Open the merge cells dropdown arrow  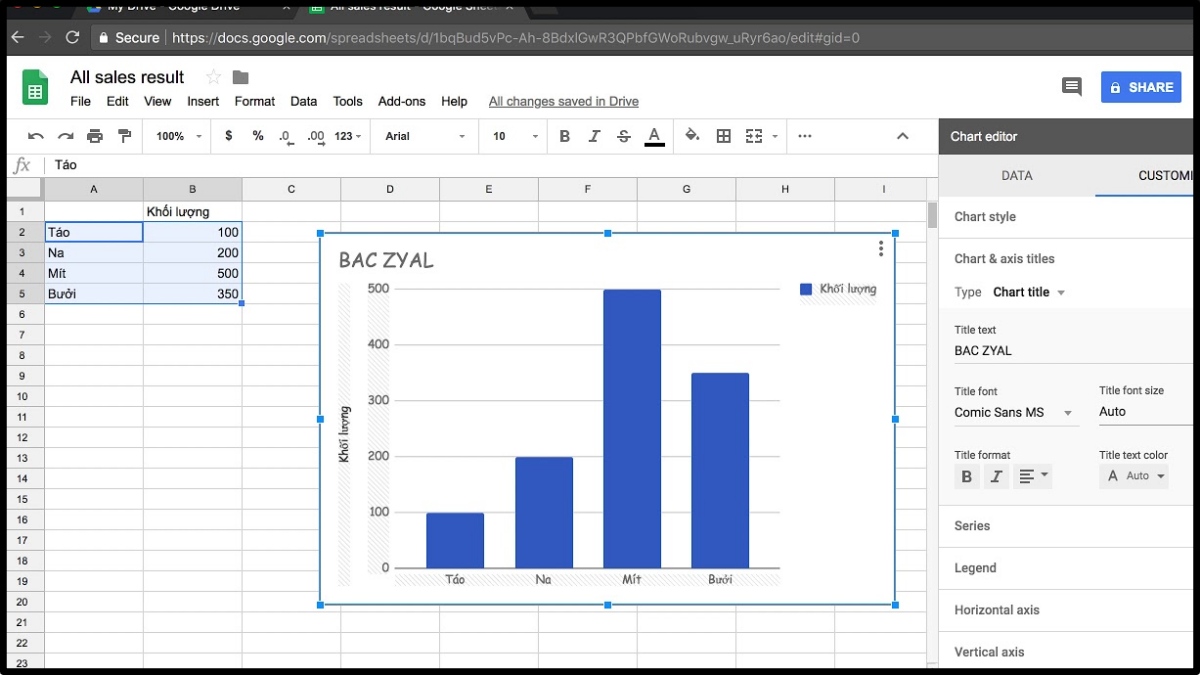(775, 137)
